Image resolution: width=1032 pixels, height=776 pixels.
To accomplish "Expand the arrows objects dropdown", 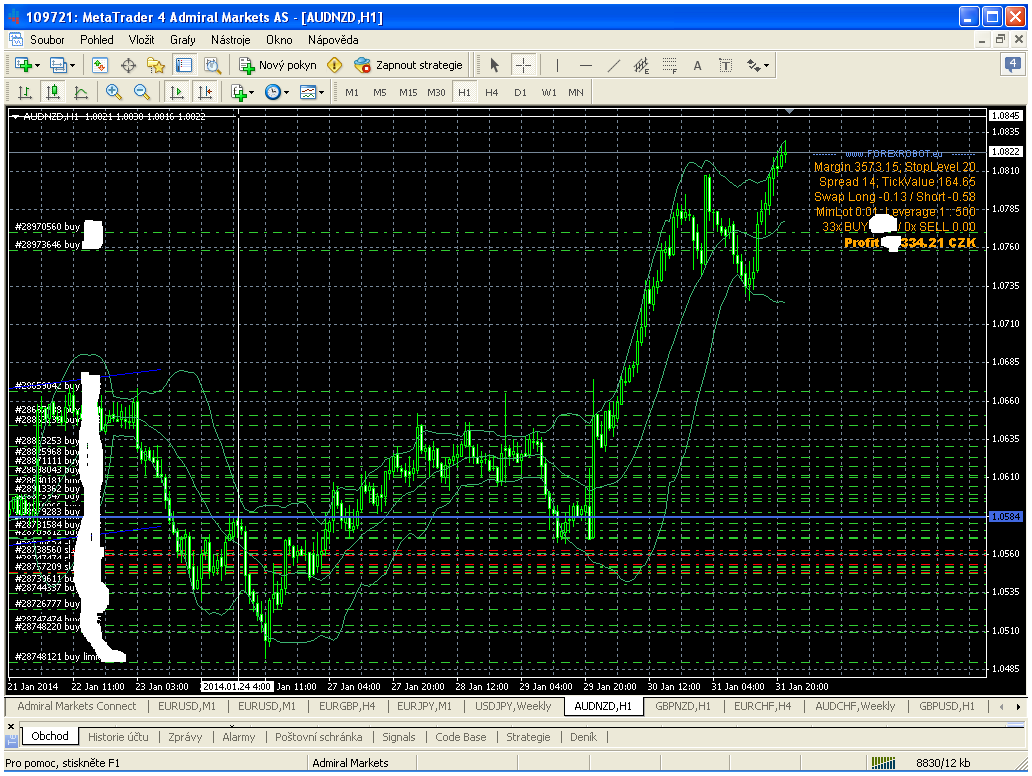I will pyautogui.click(x=766, y=65).
